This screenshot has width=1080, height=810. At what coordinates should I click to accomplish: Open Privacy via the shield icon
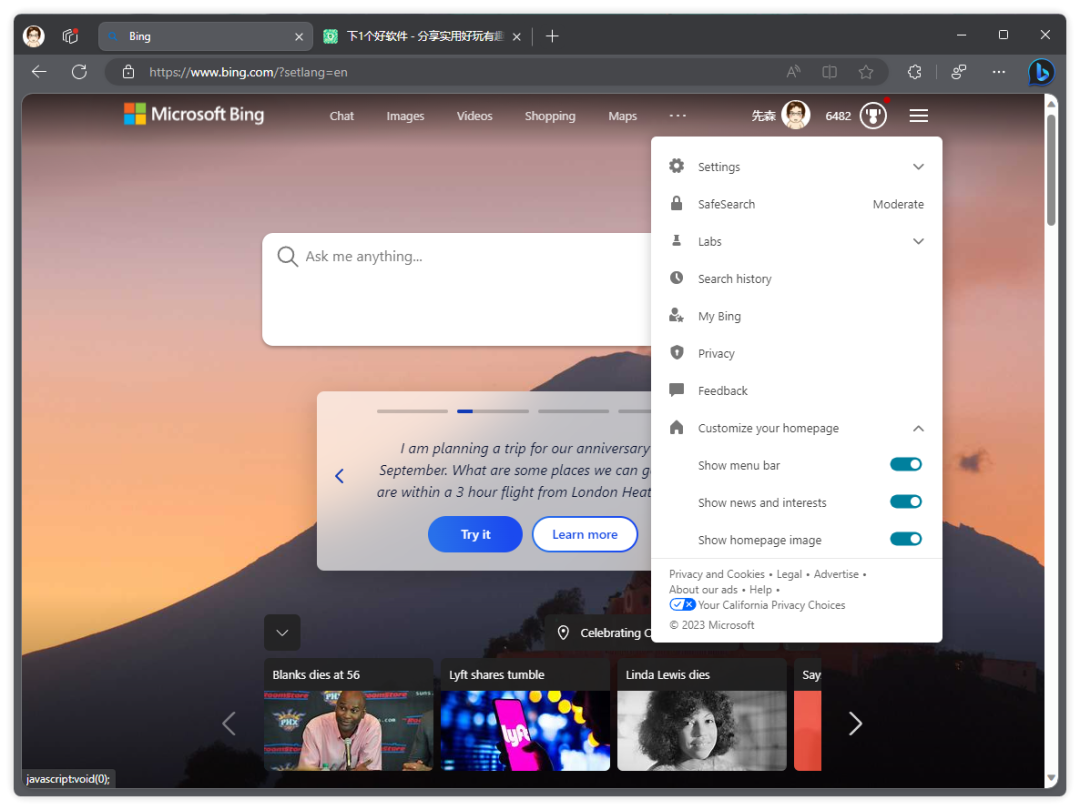click(676, 353)
